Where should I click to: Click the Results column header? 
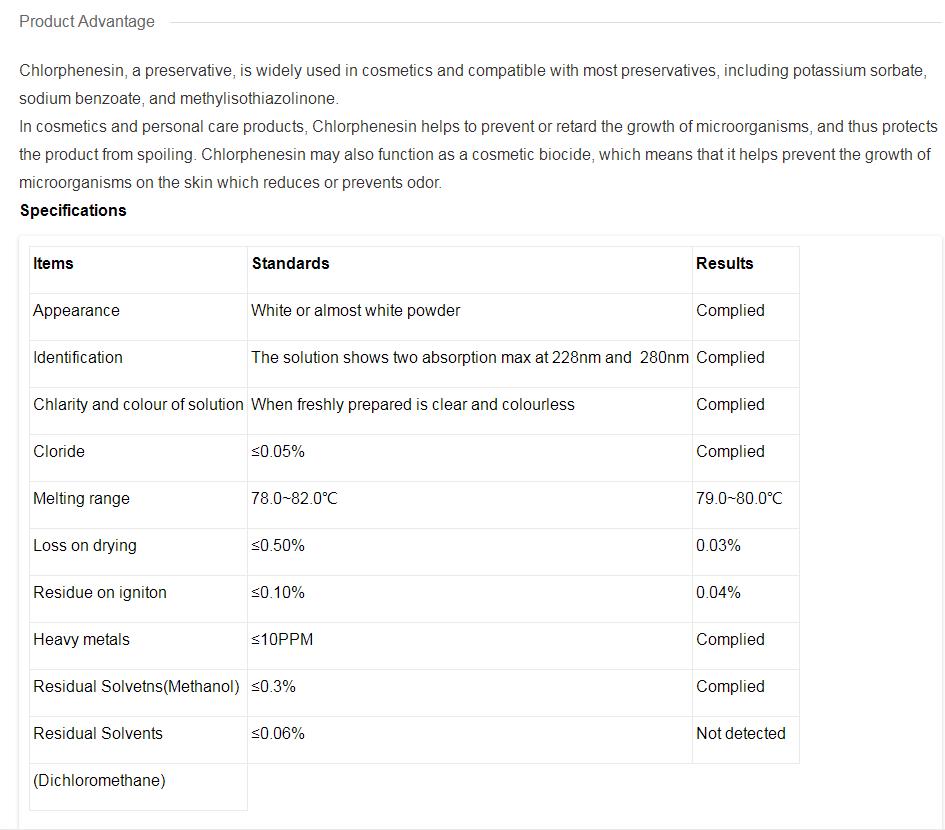pyautogui.click(x=724, y=263)
